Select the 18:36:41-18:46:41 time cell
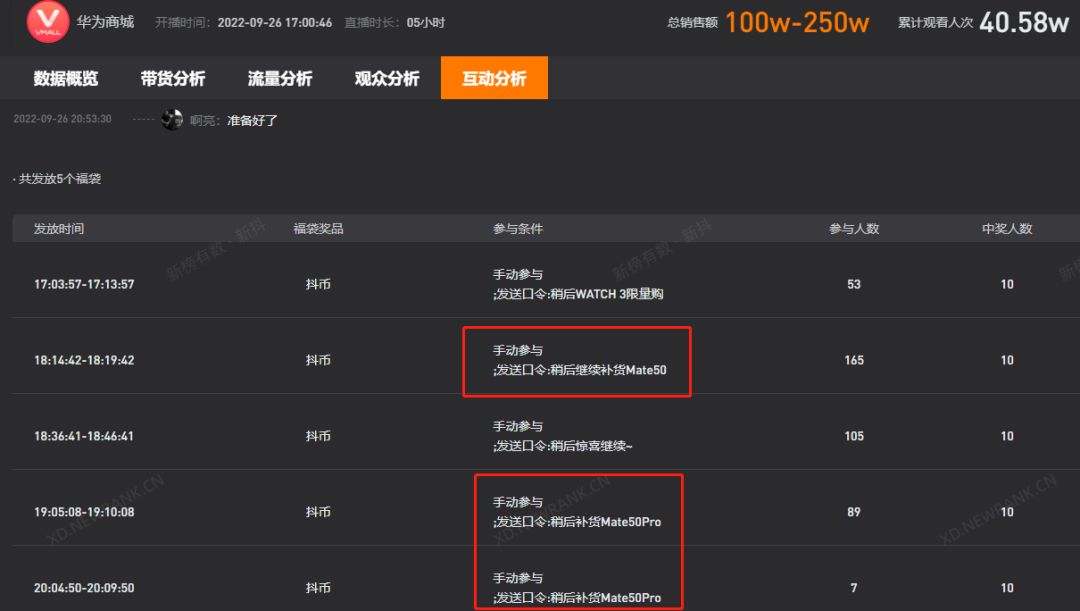The width and height of the screenshot is (1080, 611). pyautogui.click(x=84, y=436)
